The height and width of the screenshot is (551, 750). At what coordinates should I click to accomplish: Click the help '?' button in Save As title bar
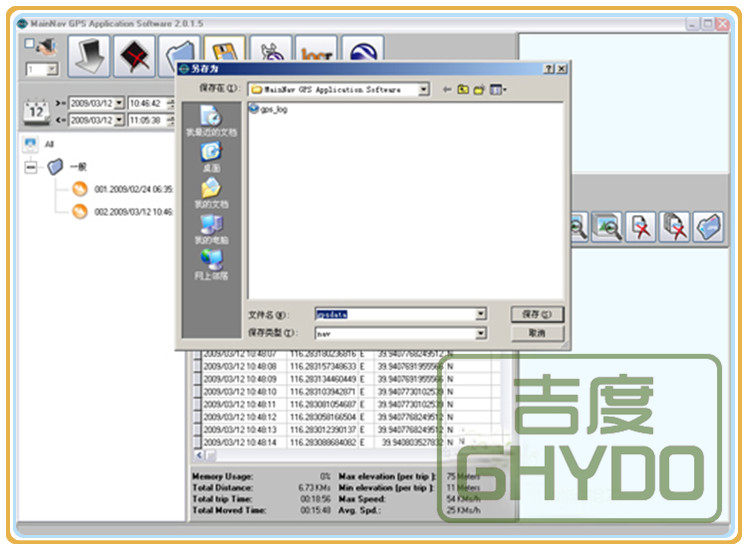[x=549, y=69]
